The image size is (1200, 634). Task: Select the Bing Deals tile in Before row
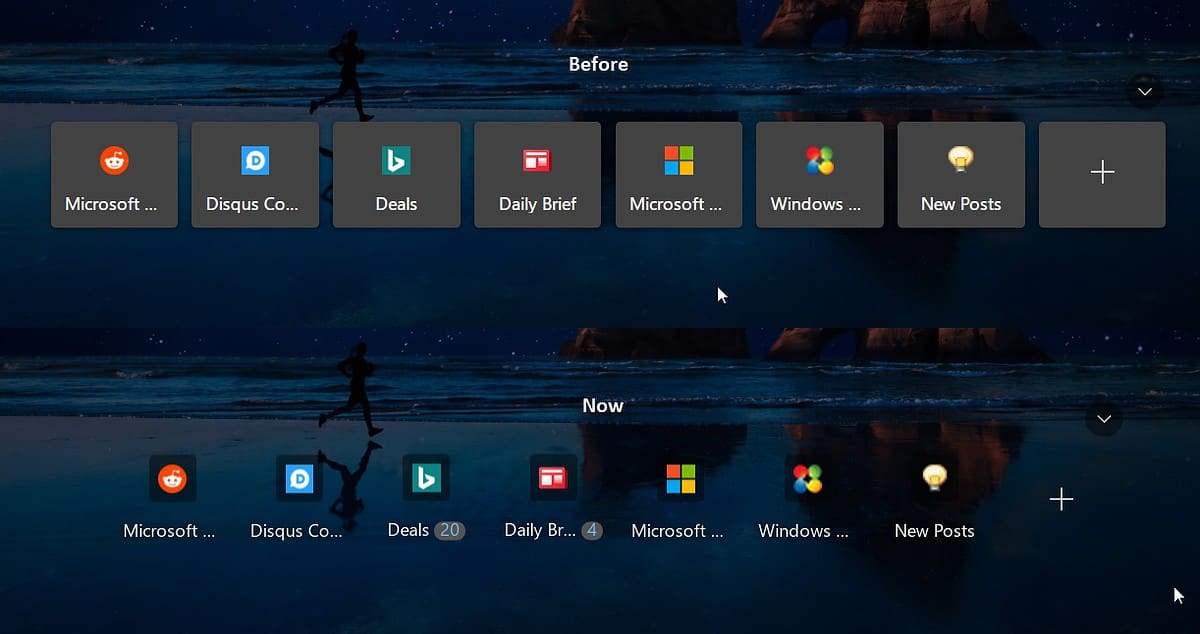(x=396, y=174)
